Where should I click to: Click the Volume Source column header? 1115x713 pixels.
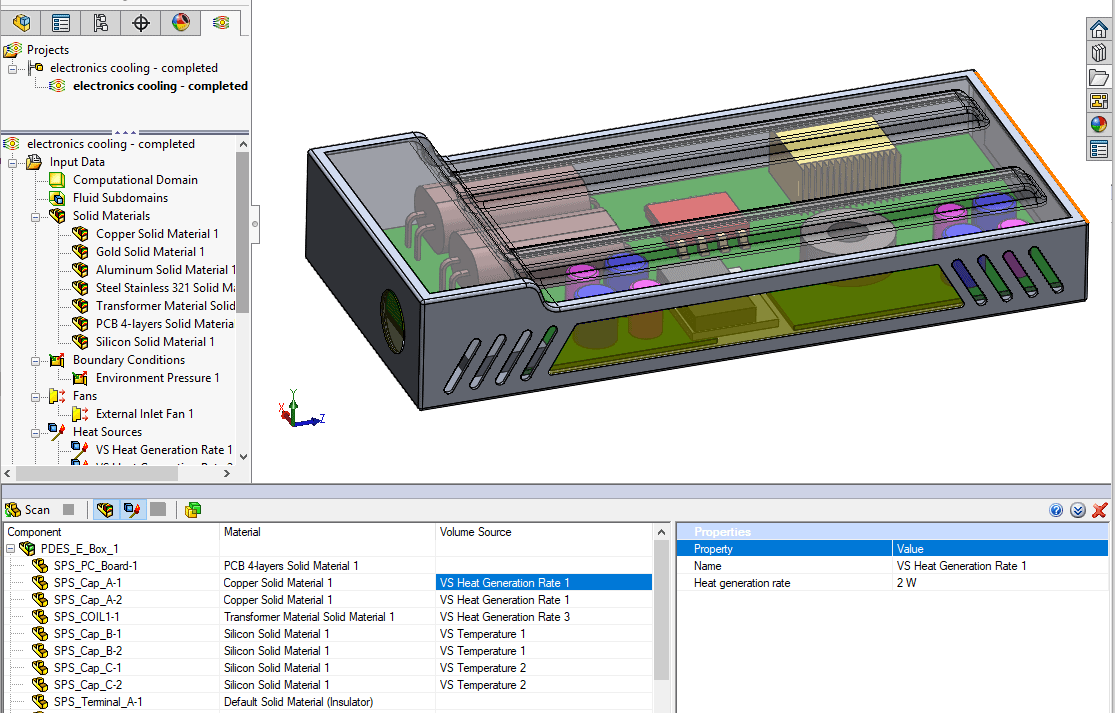coord(543,532)
